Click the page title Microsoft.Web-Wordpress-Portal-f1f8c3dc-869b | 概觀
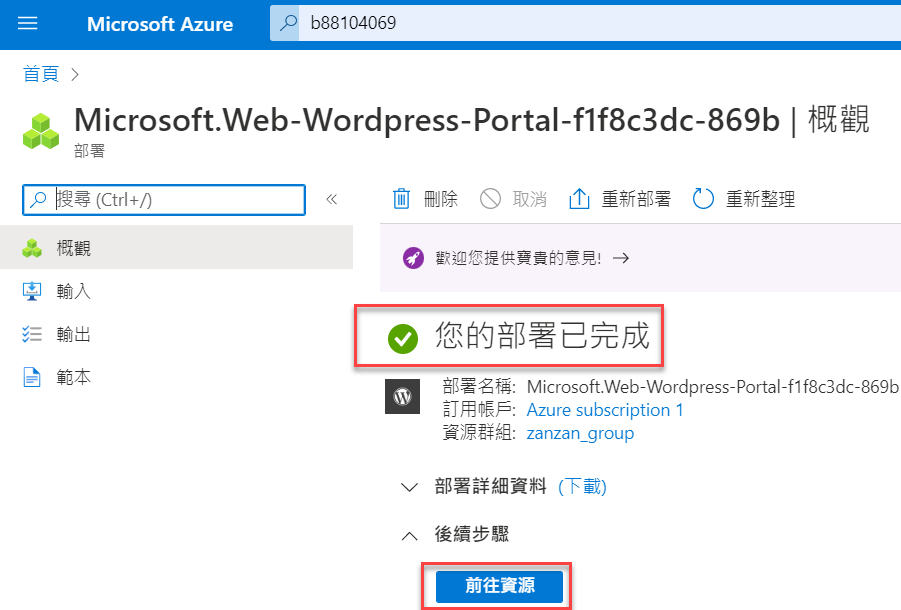901x610 pixels. [x=472, y=119]
